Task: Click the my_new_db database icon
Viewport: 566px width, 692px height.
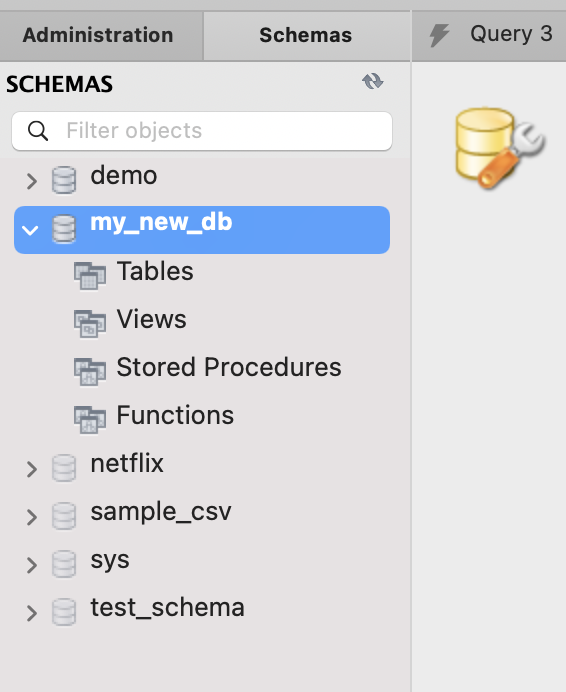Action: click(x=64, y=229)
